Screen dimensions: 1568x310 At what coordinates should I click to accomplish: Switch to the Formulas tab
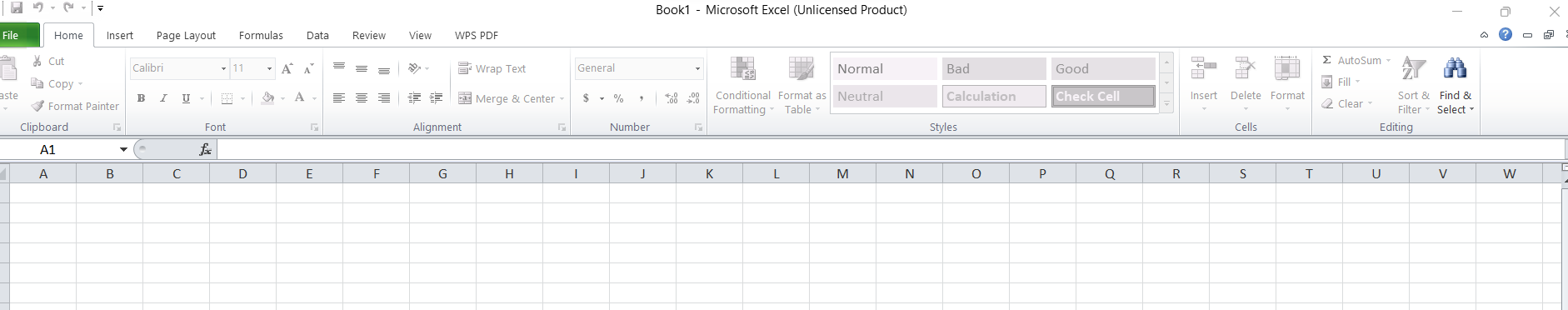(x=261, y=35)
